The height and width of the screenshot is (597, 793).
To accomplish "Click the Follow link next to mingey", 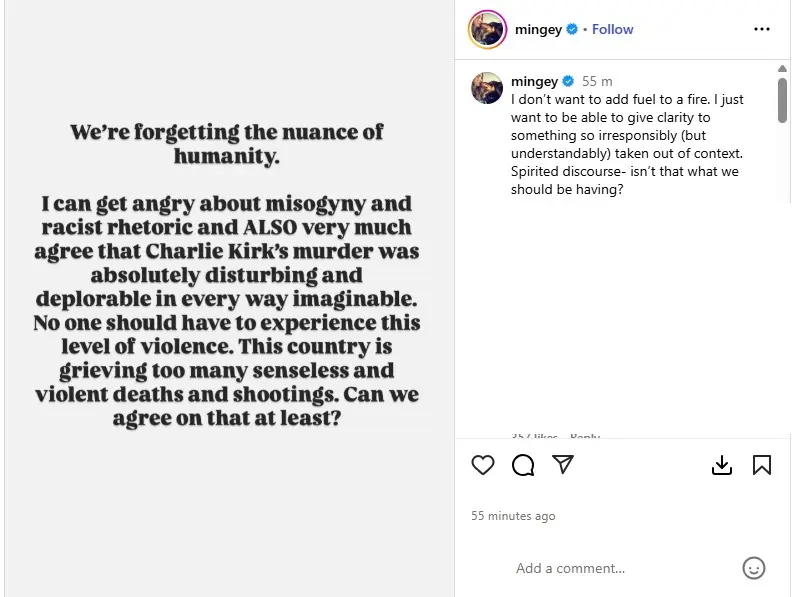I will pos(612,29).
